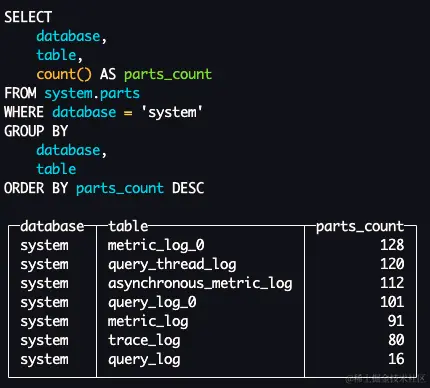Select the trace_log table cell

coord(144,341)
